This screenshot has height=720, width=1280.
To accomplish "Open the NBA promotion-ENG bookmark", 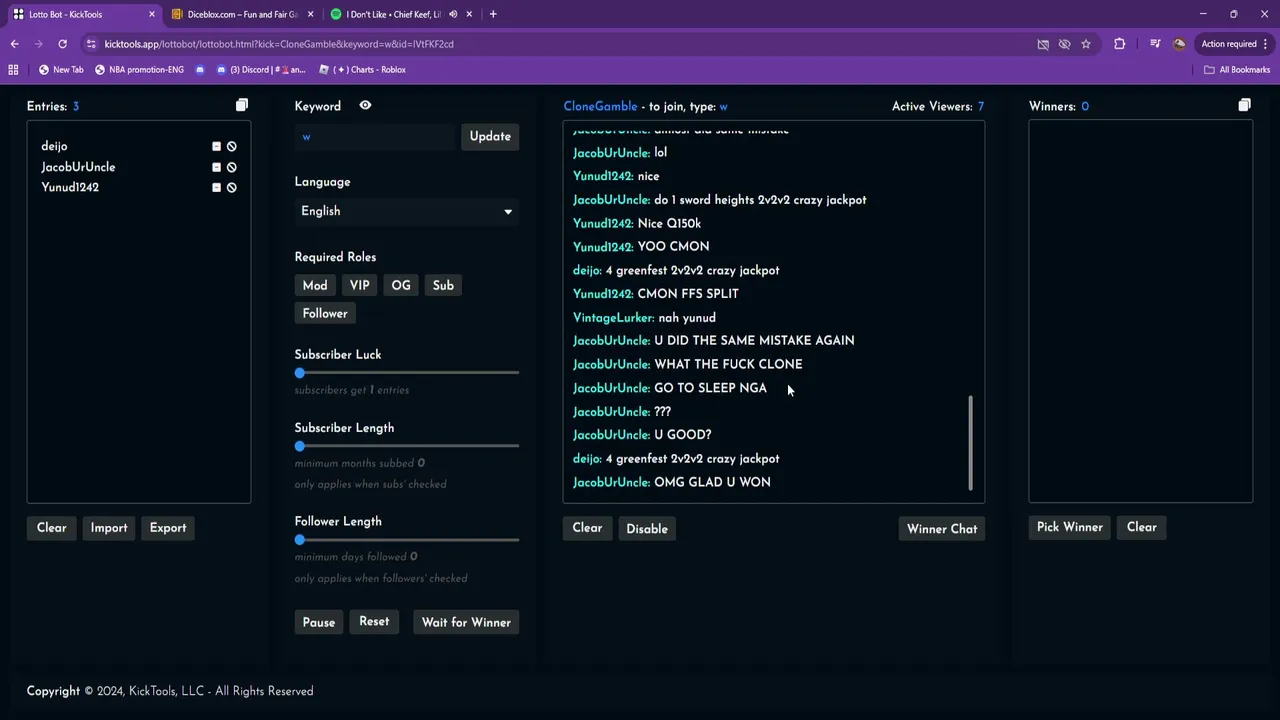I will coord(139,70).
